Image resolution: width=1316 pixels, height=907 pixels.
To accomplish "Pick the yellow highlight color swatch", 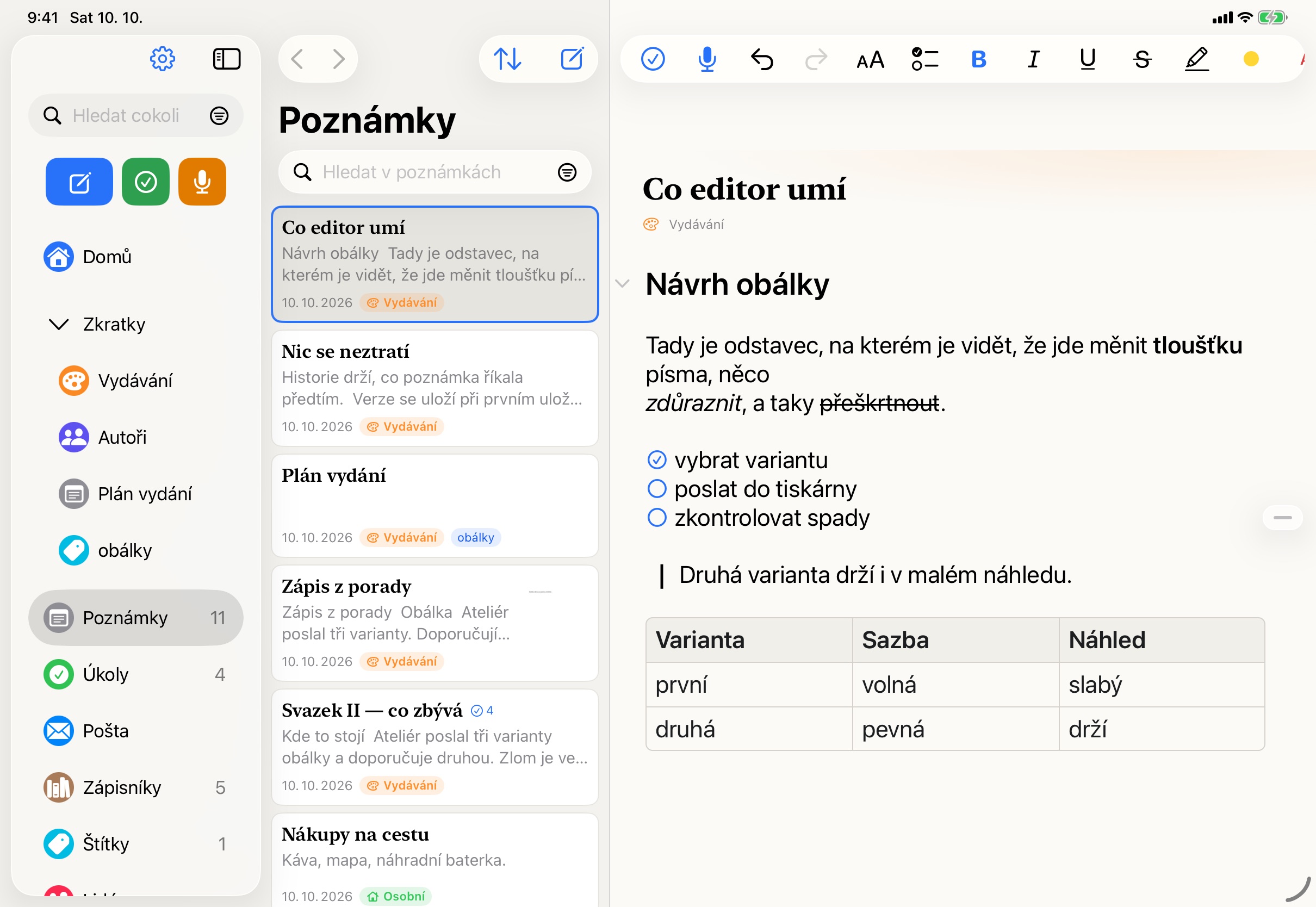I will [1251, 59].
